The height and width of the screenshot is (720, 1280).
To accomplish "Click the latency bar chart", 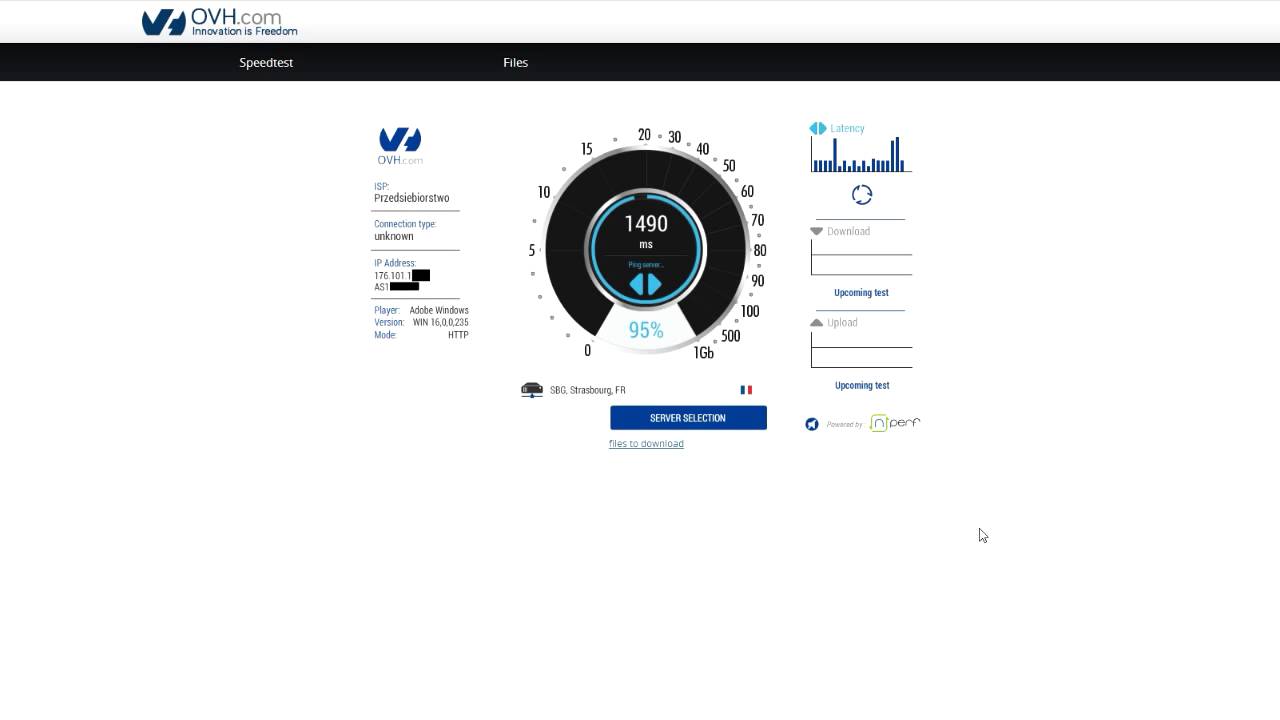I will pos(861,155).
